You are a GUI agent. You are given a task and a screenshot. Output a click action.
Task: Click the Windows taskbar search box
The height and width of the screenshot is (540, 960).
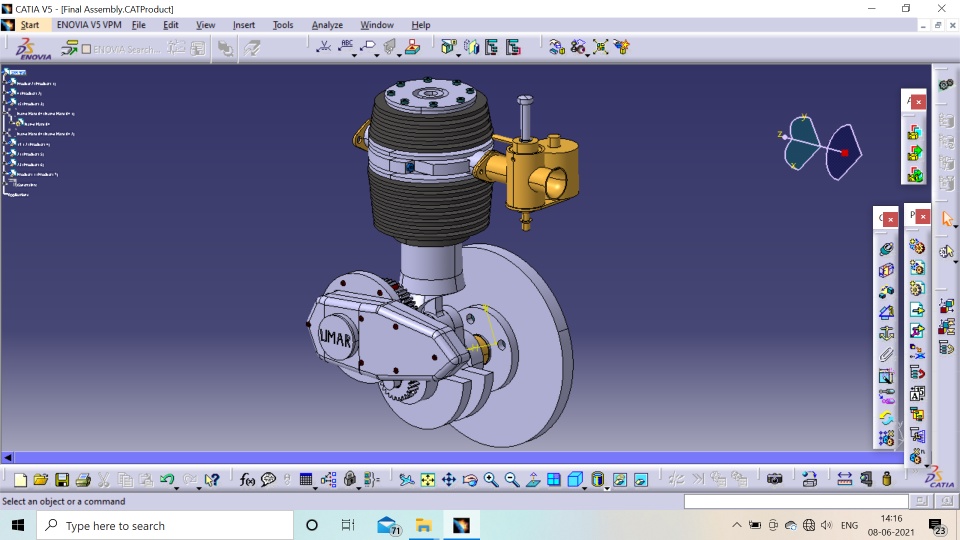(165, 525)
